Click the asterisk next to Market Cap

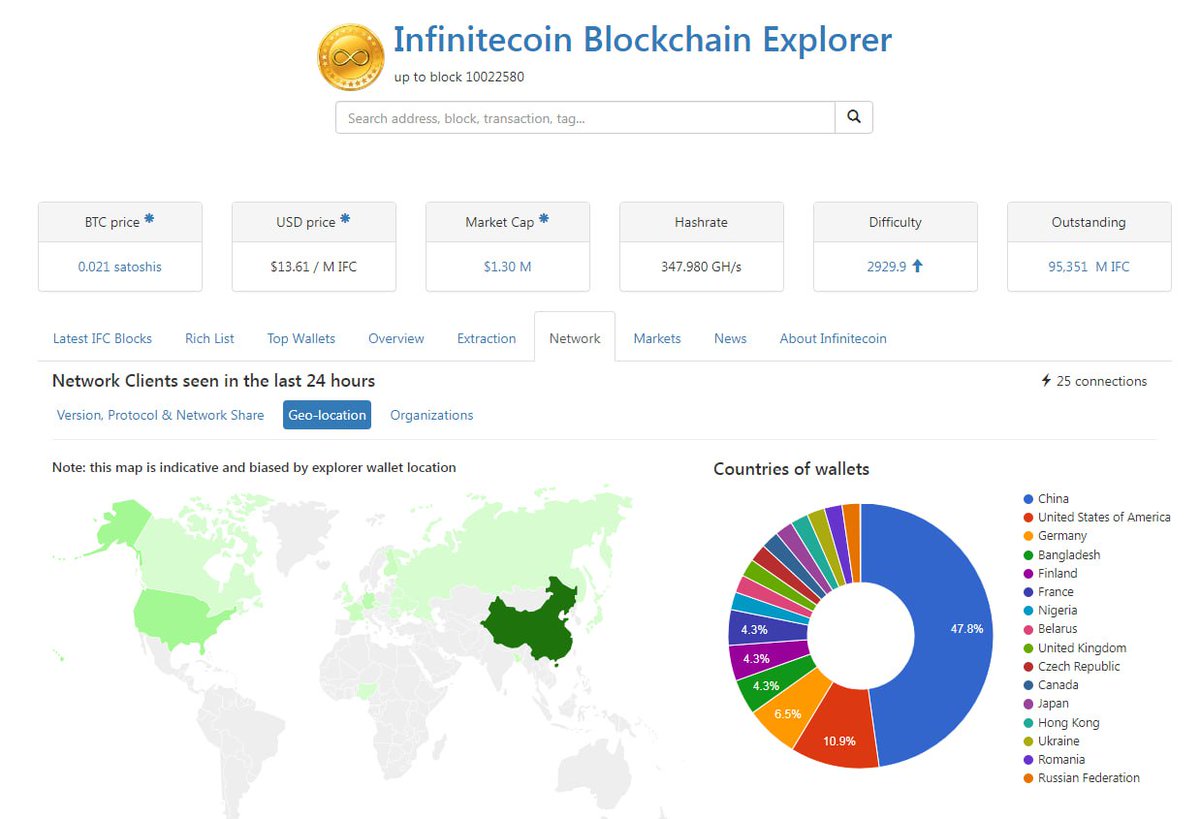(544, 219)
